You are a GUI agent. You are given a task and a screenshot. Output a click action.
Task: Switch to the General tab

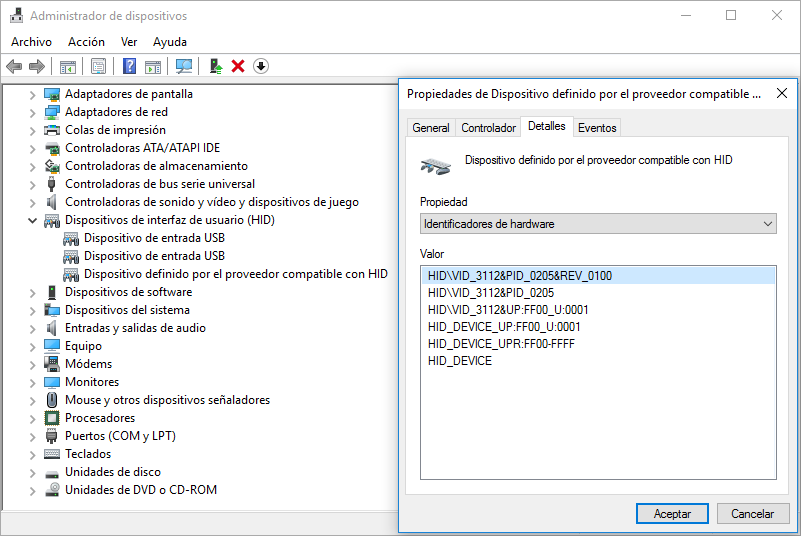click(x=431, y=128)
